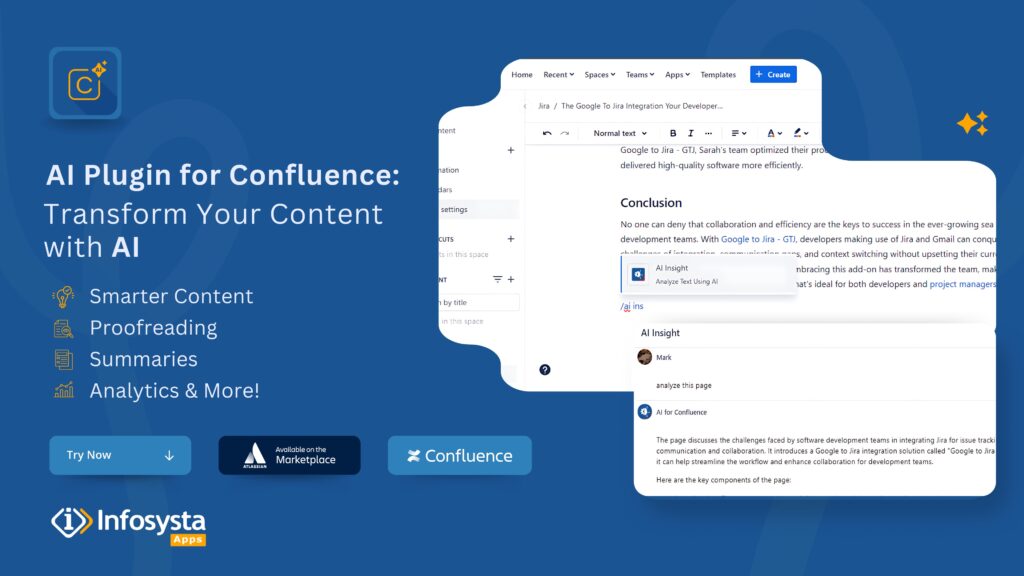Click the Jira breadcrumb link

(543, 106)
